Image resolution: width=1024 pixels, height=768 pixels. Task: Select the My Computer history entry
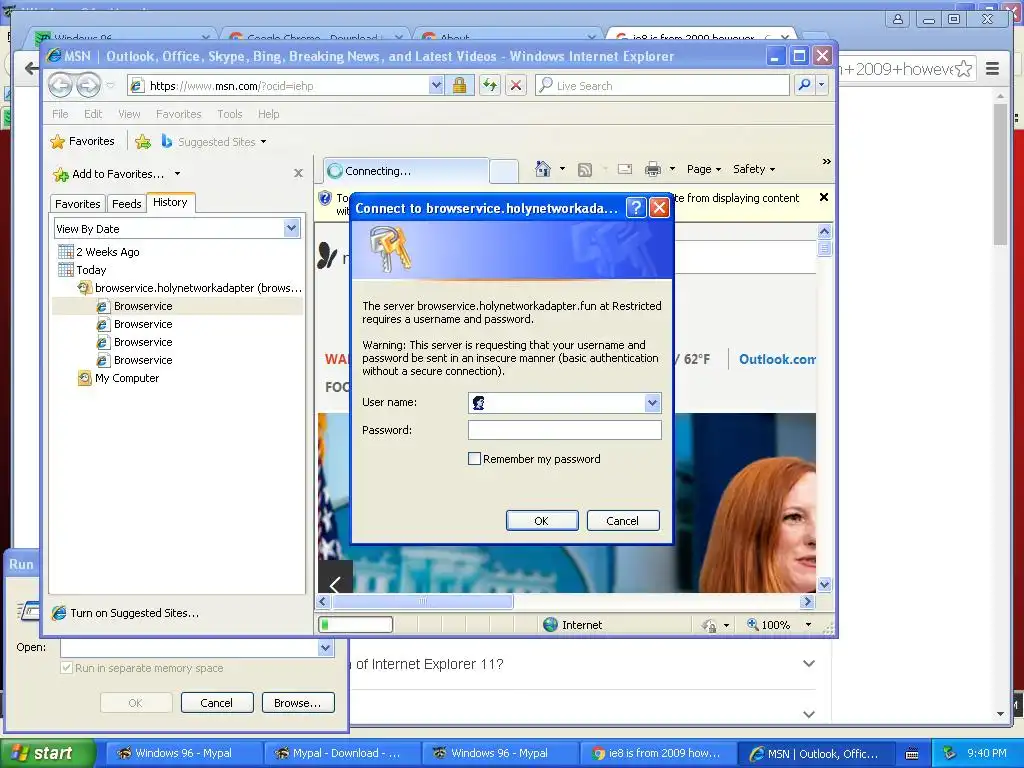tap(127, 378)
